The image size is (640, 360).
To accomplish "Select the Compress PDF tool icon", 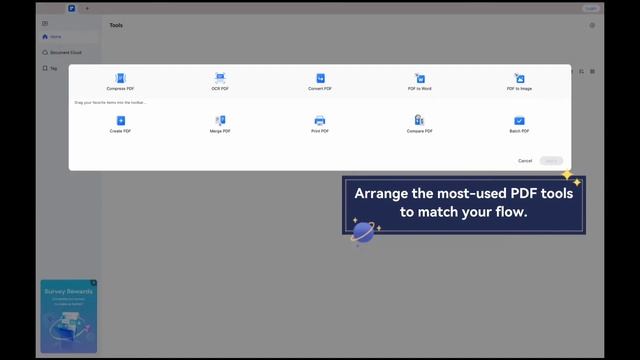I will coord(120,78).
